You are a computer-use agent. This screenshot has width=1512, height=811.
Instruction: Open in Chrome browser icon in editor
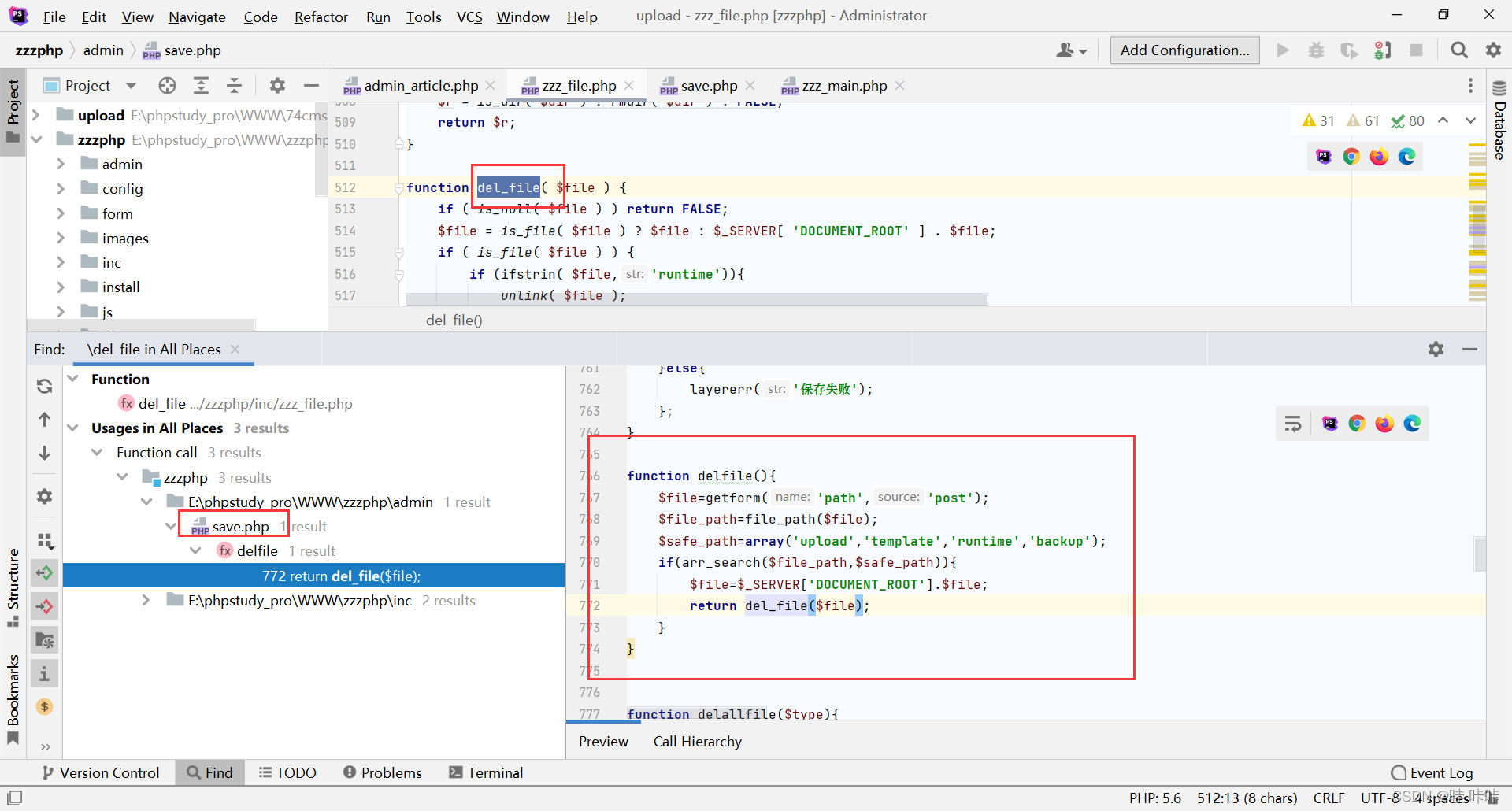pyautogui.click(x=1351, y=157)
